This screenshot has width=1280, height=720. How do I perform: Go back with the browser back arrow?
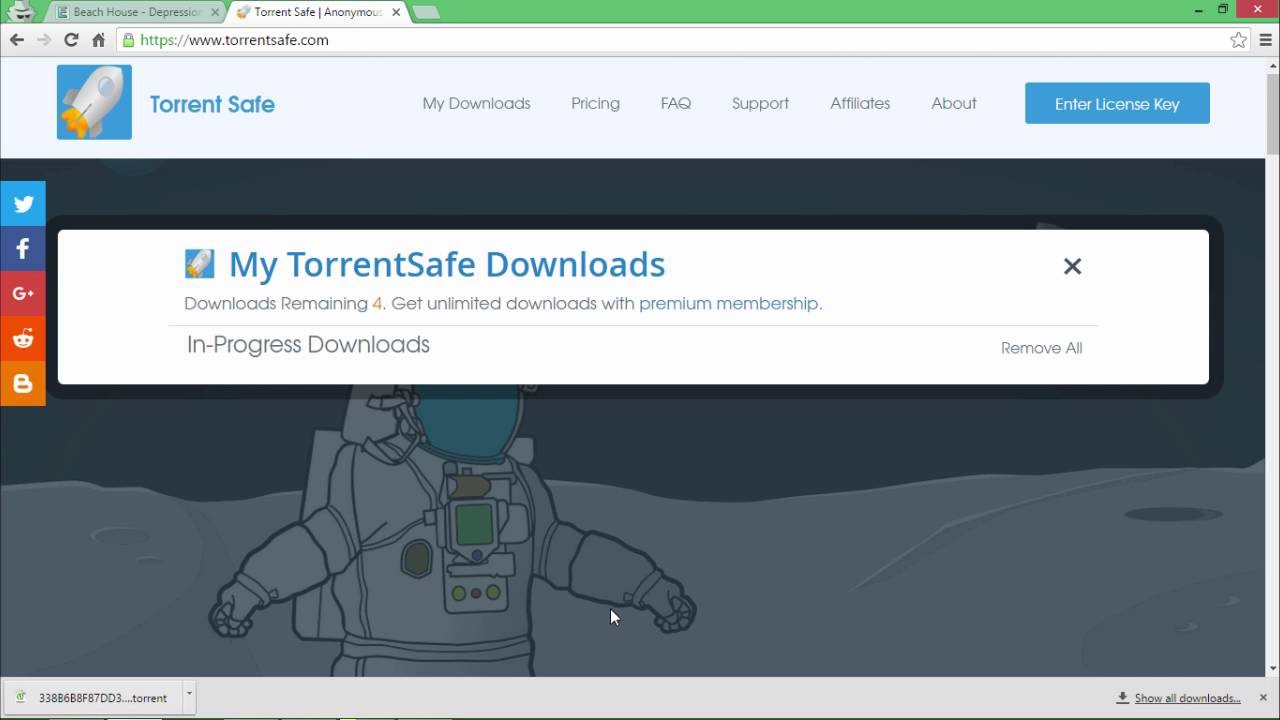[17, 40]
